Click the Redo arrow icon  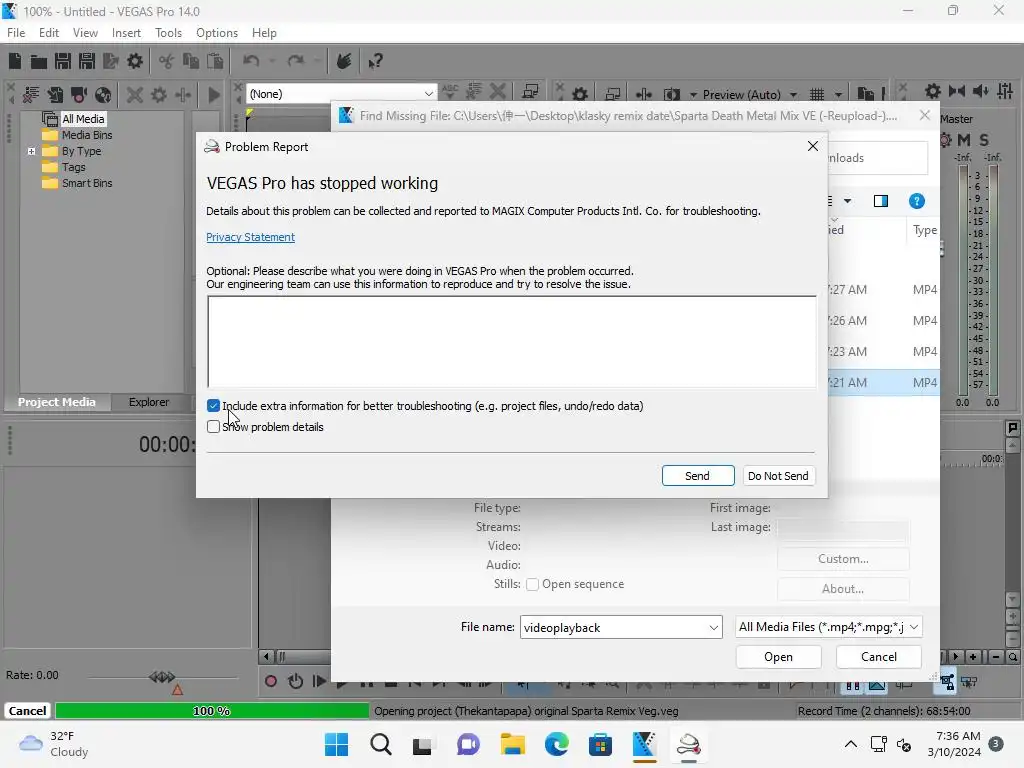click(296, 61)
